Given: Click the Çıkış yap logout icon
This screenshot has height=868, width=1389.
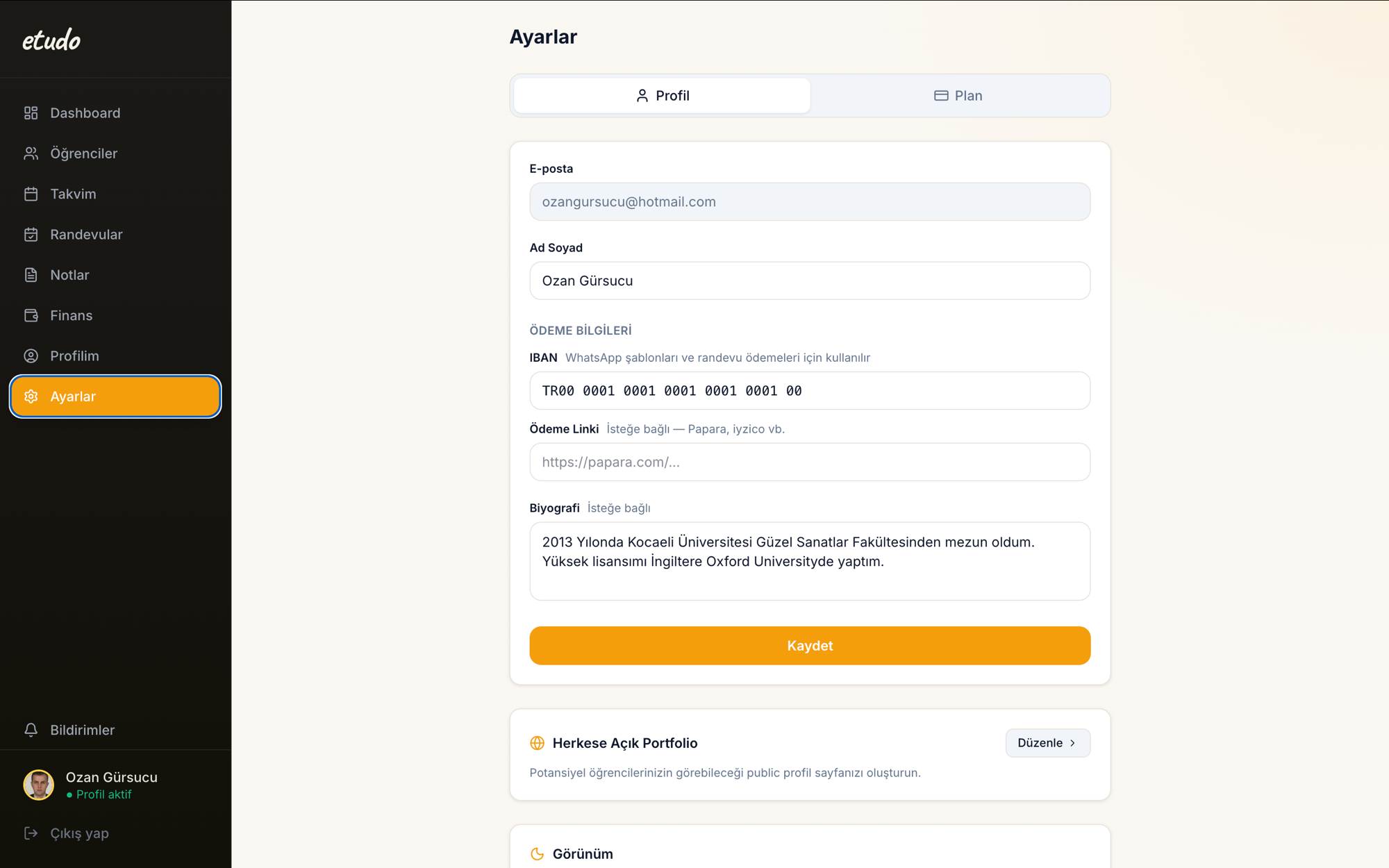Looking at the screenshot, I should click(x=31, y=833).
